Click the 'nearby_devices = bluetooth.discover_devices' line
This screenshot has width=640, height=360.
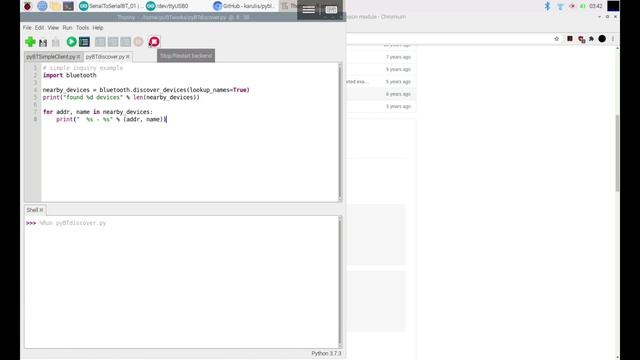[x=146, y=90]
